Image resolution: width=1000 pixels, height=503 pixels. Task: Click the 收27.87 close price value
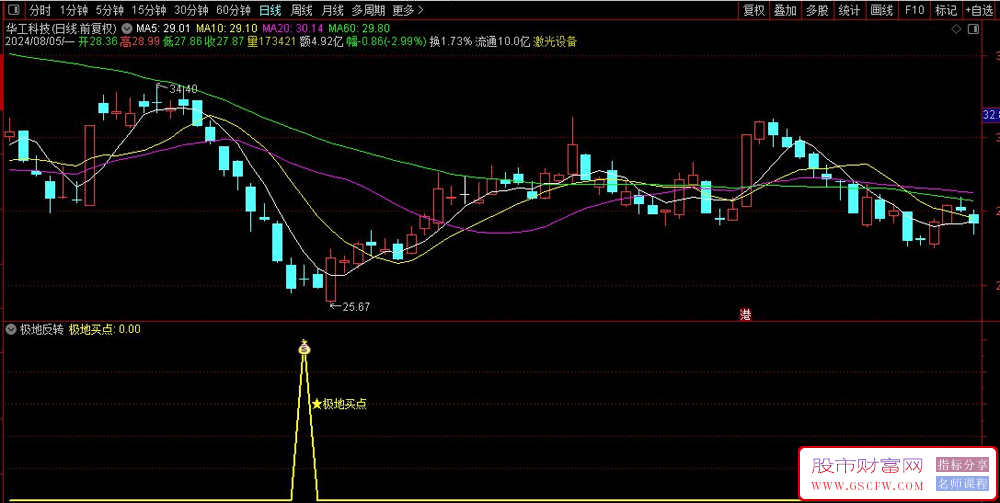click(x=225, y=42)
